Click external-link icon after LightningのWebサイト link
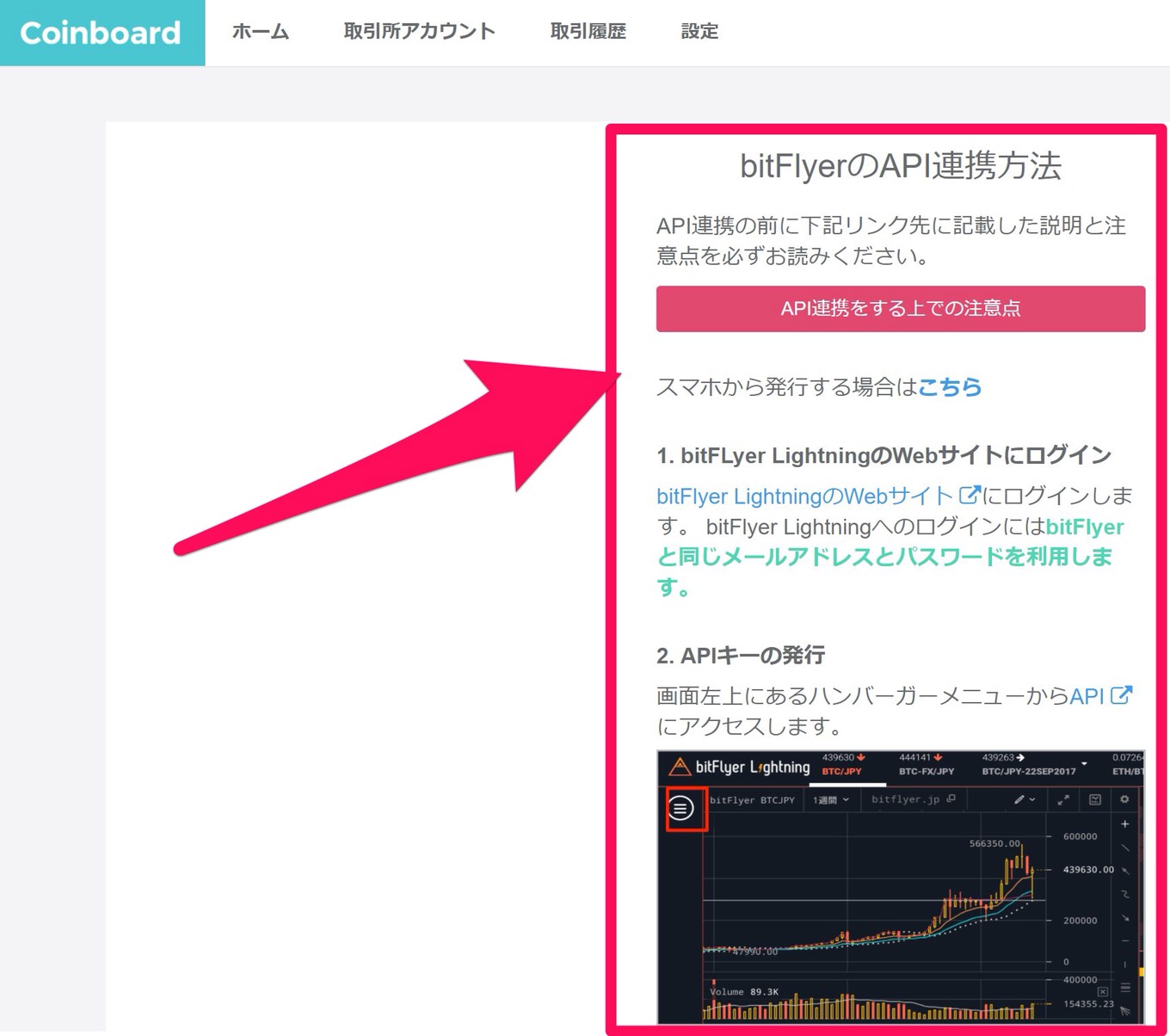The width and height of the screenshot is (1170, 1036). point(970,495)
